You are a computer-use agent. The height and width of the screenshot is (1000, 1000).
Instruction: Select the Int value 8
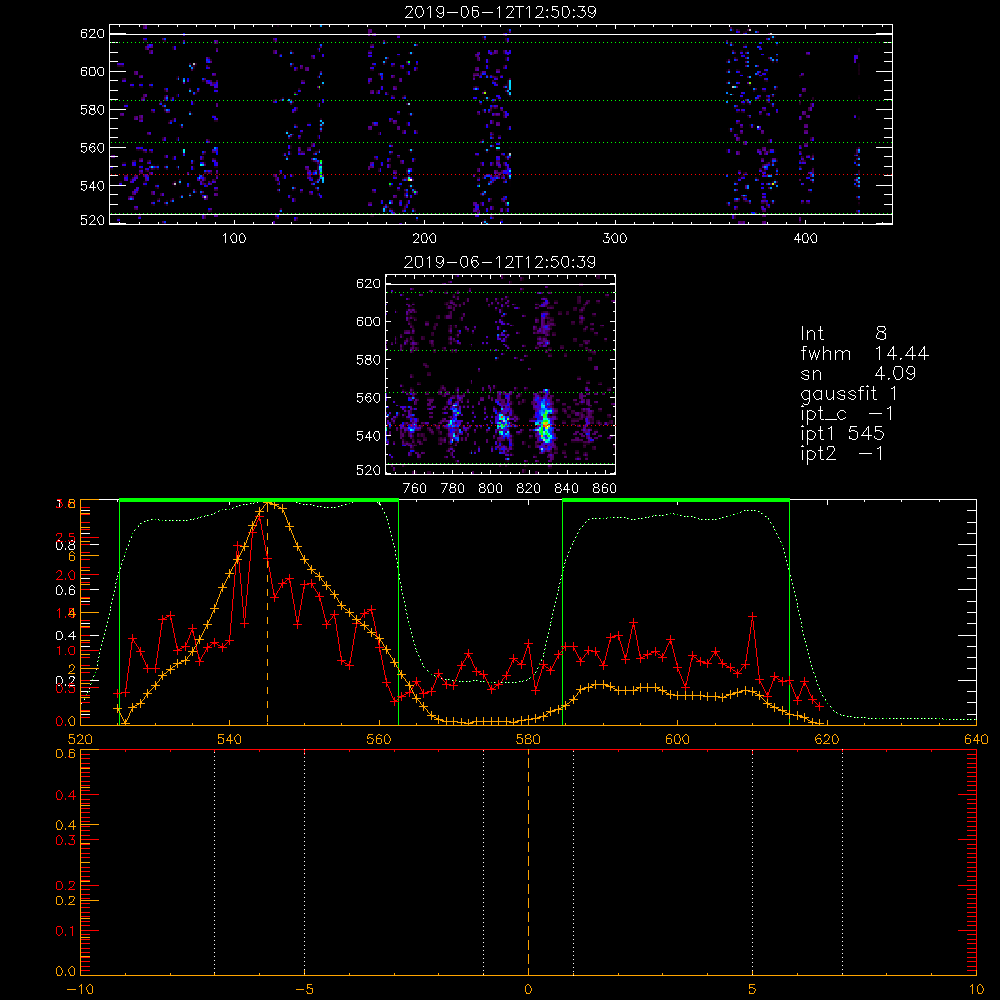click(881, 334)
